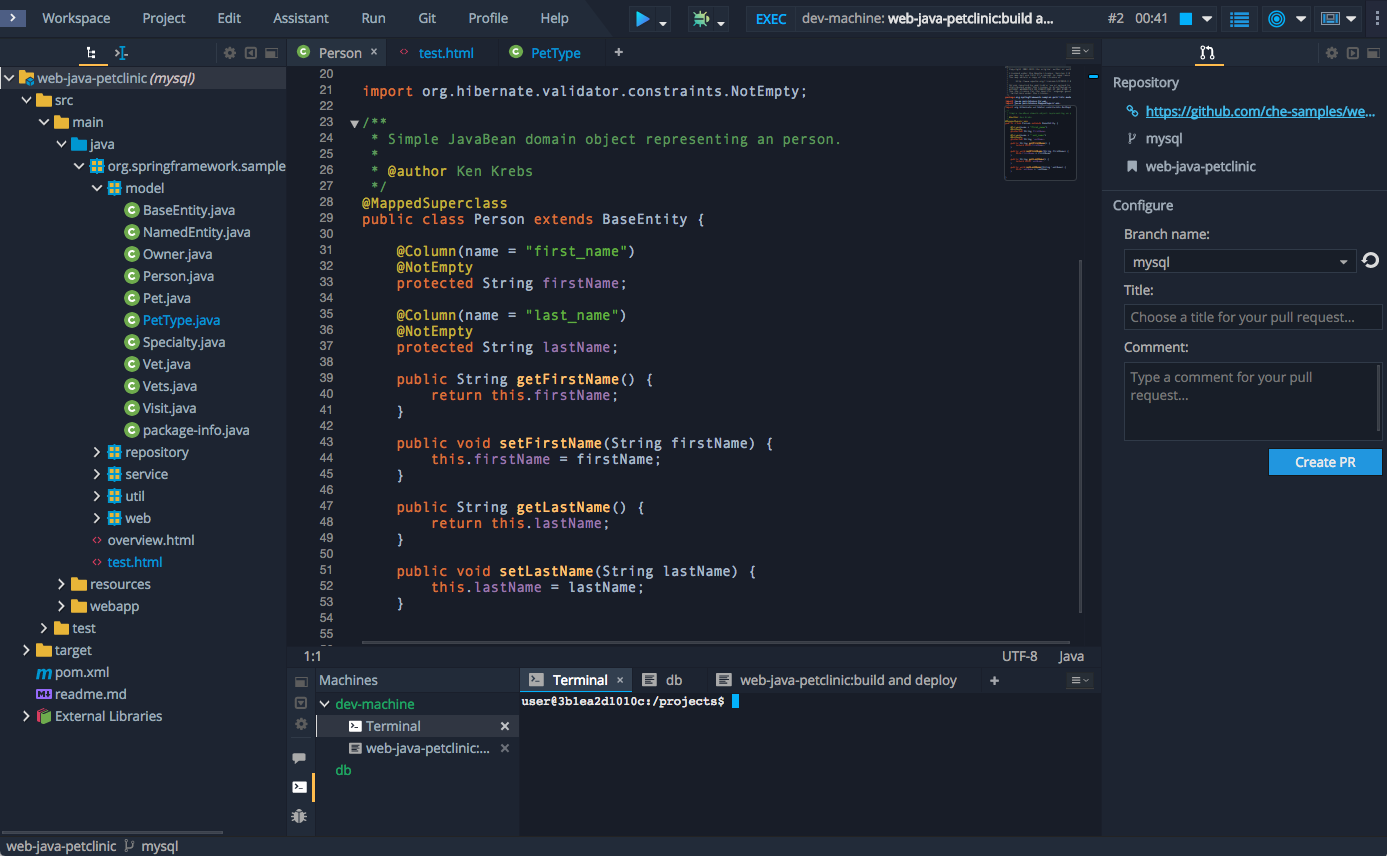This screenshot has width=1387, height=856.
Task: Expand the External Libraries node
Action: click(27, 716)
